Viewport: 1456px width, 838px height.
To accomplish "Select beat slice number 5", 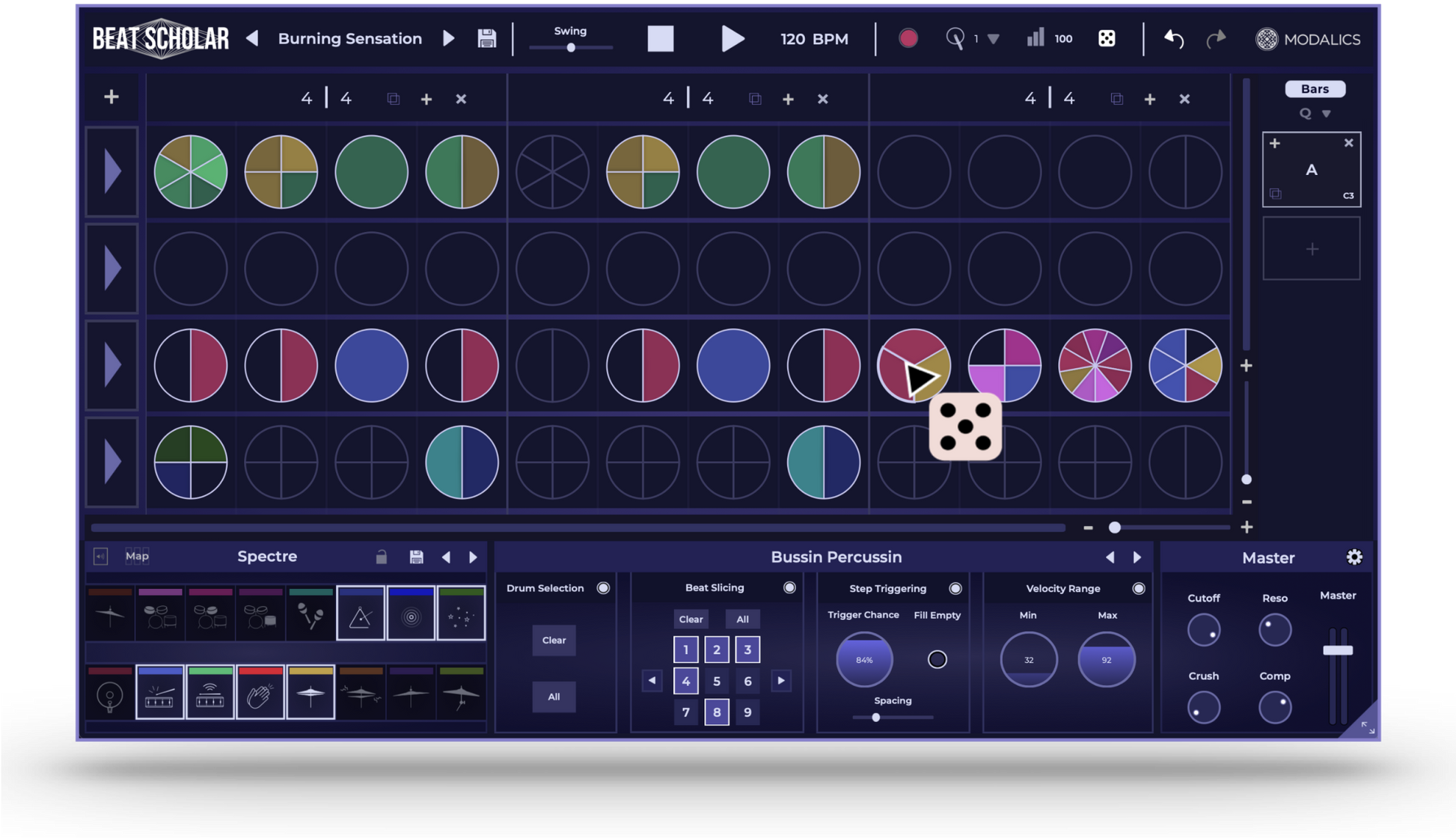I will point(716,681).
